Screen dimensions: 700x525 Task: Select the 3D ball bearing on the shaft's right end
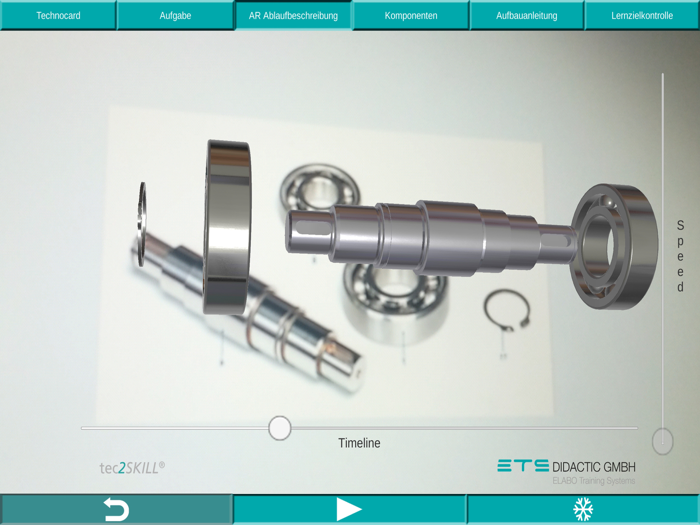615,246
